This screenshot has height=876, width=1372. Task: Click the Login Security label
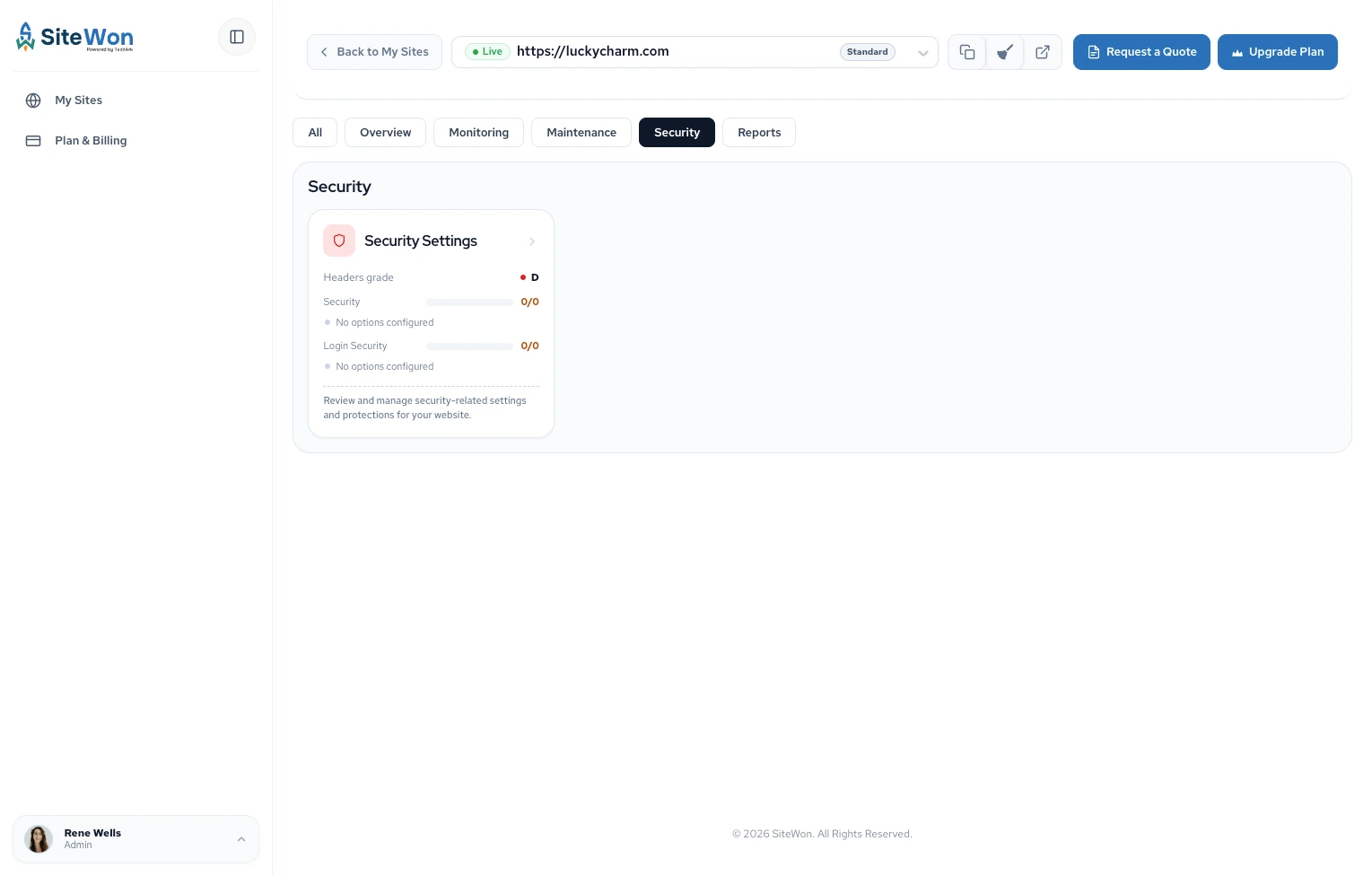point(355,346)
